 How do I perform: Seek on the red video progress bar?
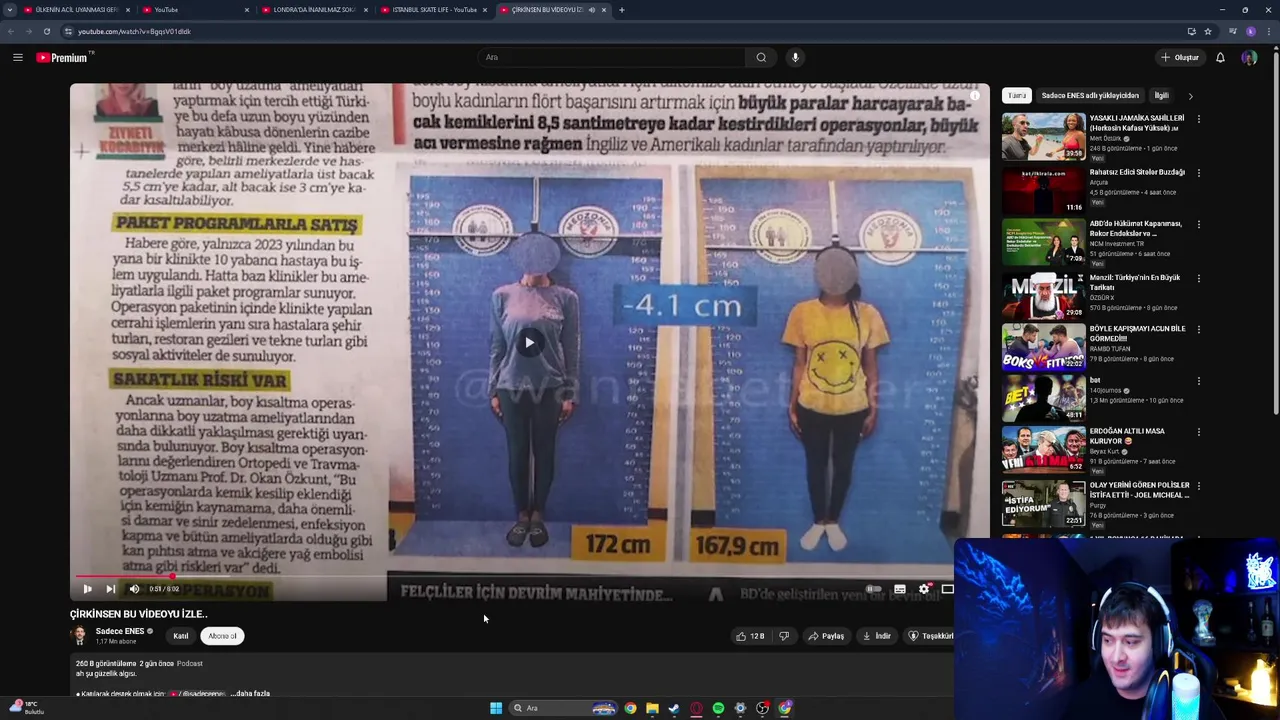pos(529,576)
